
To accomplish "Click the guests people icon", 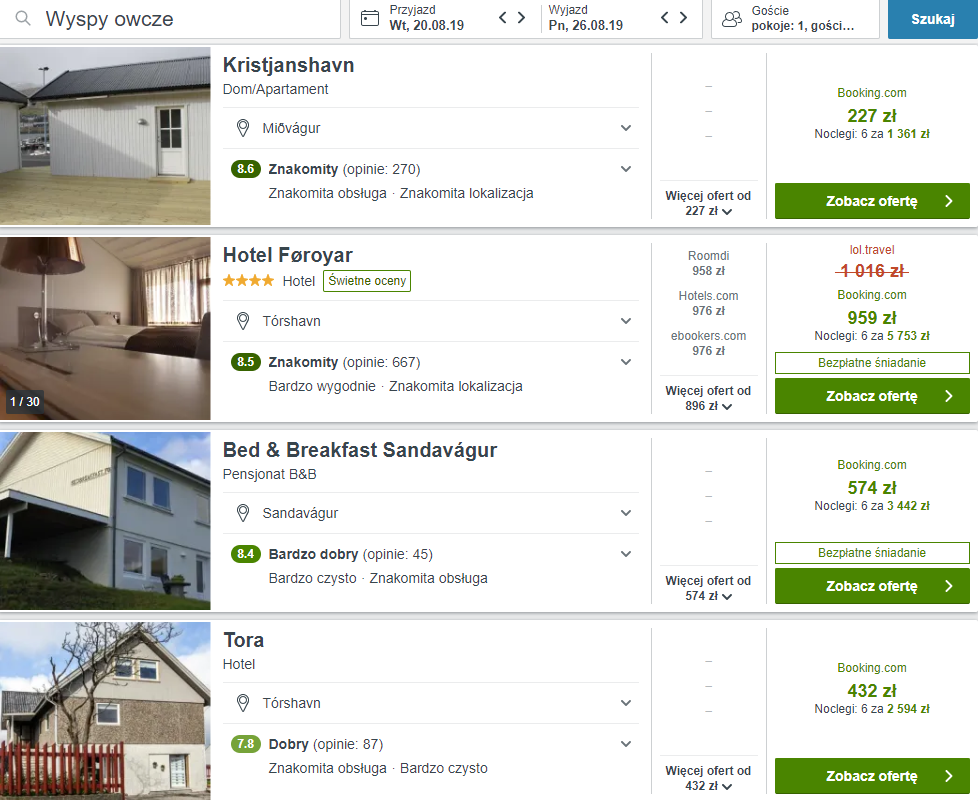I will pyautogui.click(x=732, y=18).
